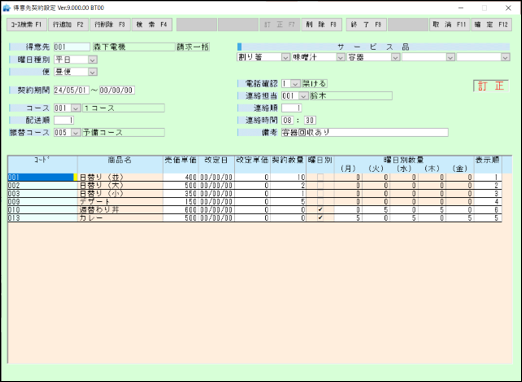Expand the 容器 service item dropdown

point(395,57)
